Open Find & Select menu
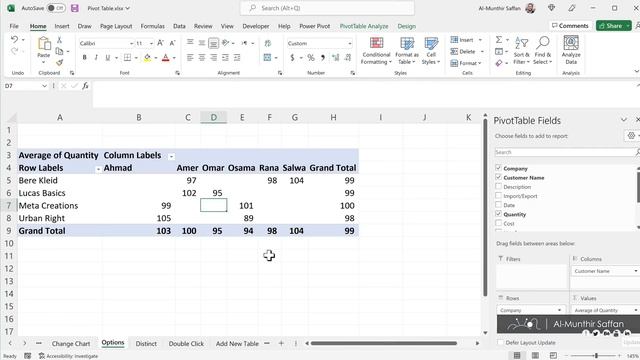Viewport: 640px width, 360px height. click(x=543, y=51)
